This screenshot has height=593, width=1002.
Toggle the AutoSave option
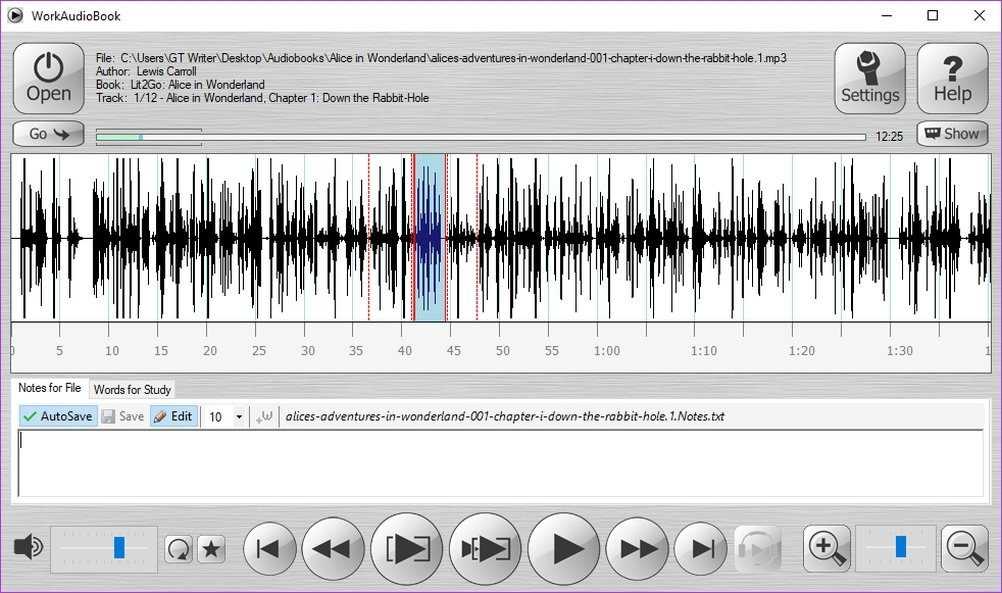pyautogui.click(x=58, y=416)
